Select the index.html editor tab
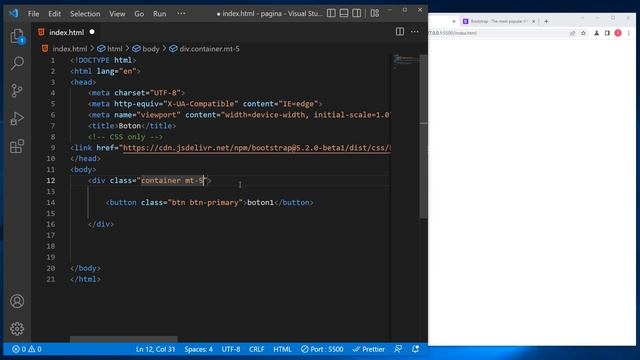 click(66, 32)
